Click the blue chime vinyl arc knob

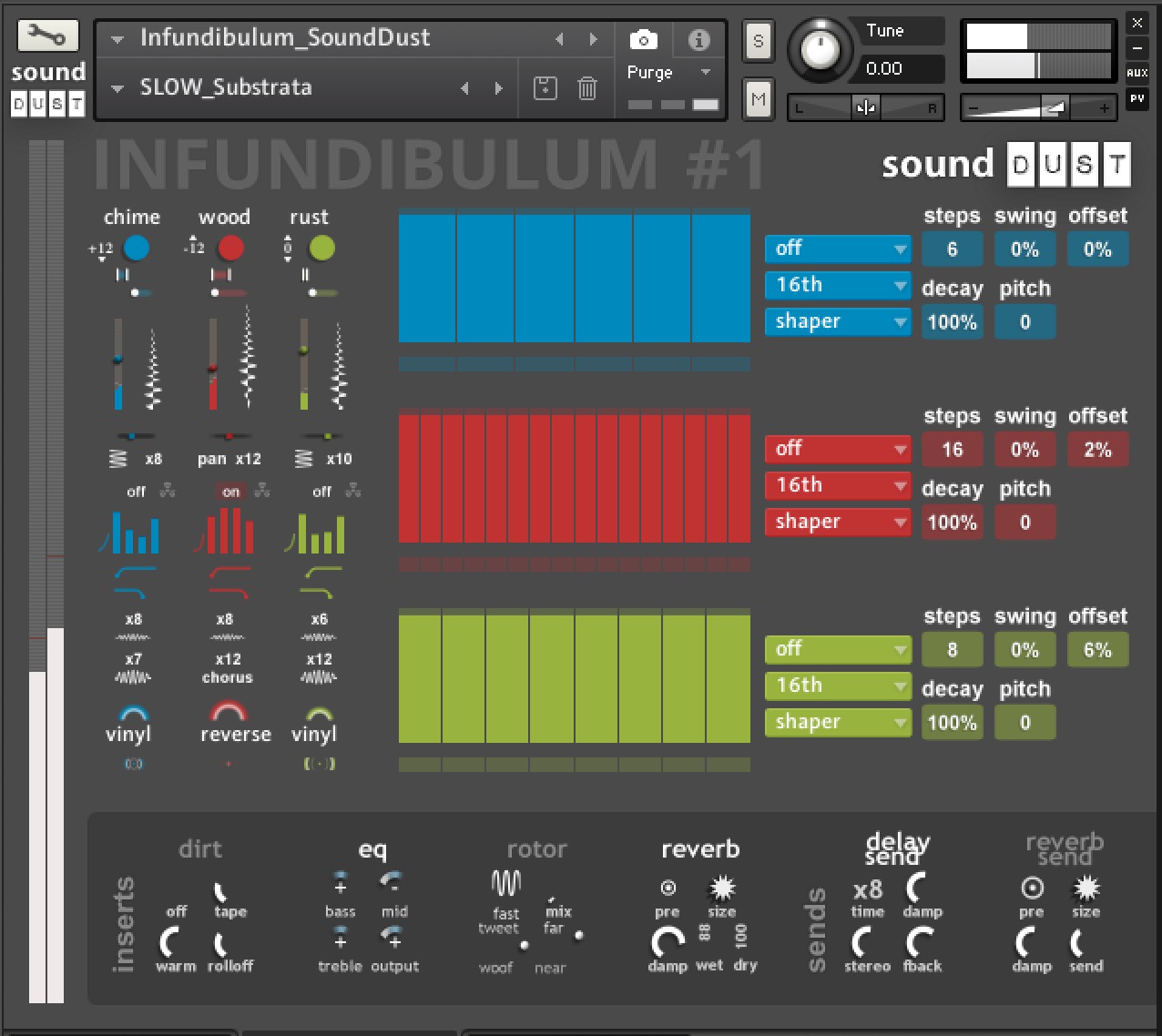point(134,713)
